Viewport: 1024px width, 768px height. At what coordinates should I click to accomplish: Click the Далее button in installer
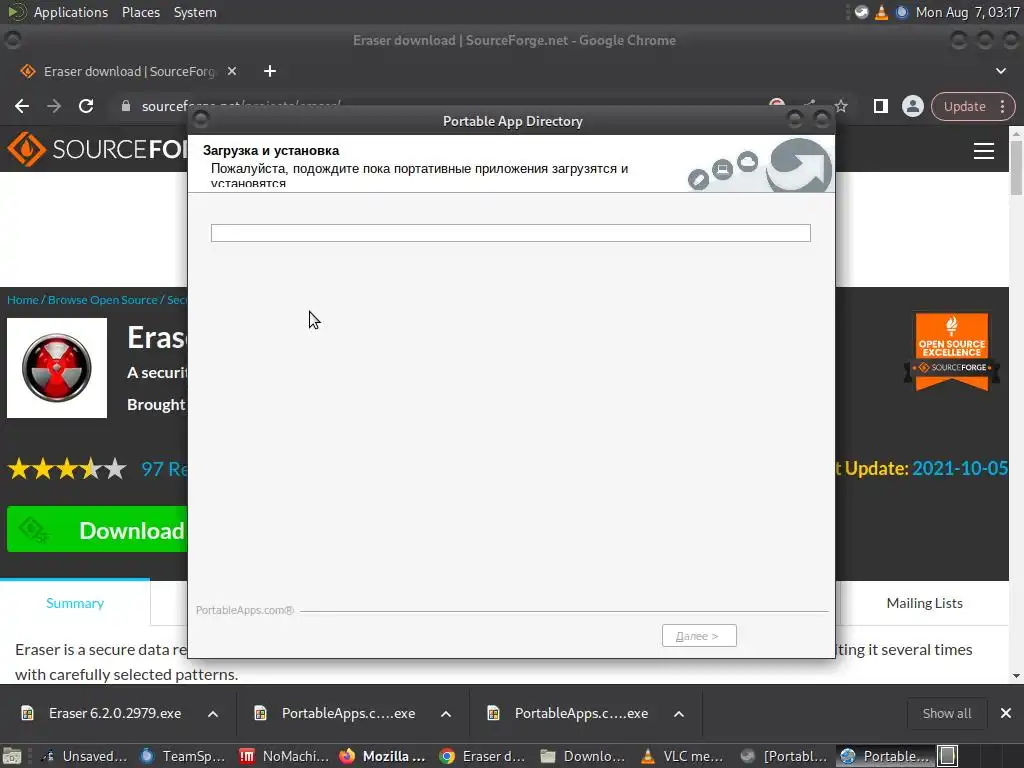(x=699, y=635)
